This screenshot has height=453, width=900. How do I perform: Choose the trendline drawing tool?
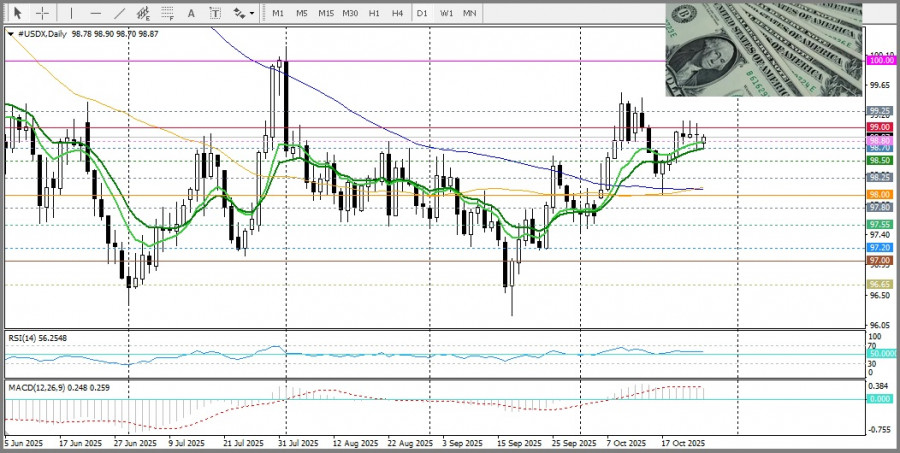(x=120, y=13)
